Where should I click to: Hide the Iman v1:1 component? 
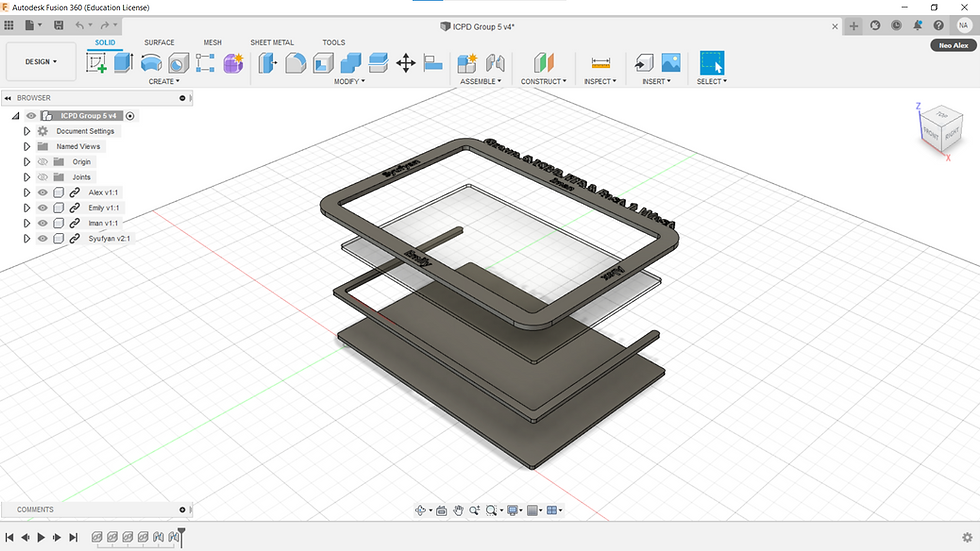pos(42,223)
